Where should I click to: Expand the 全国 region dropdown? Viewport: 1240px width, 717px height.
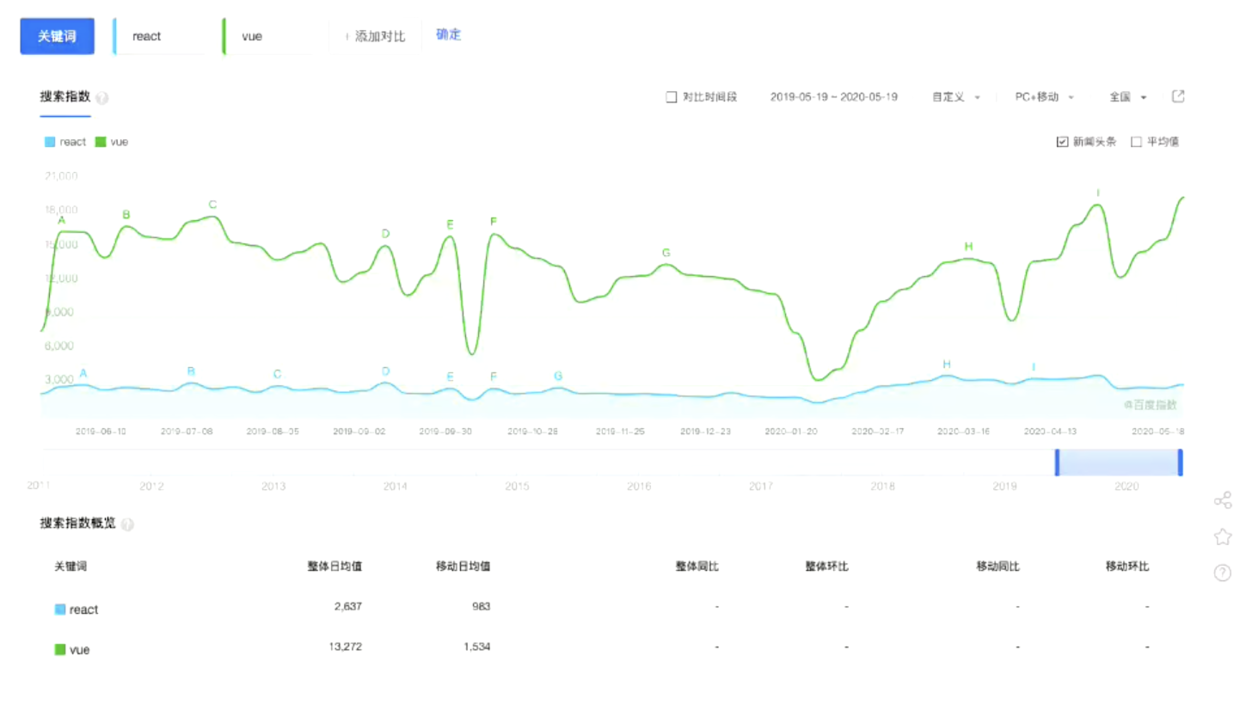pyautogui.click(x=1128, y=97)
